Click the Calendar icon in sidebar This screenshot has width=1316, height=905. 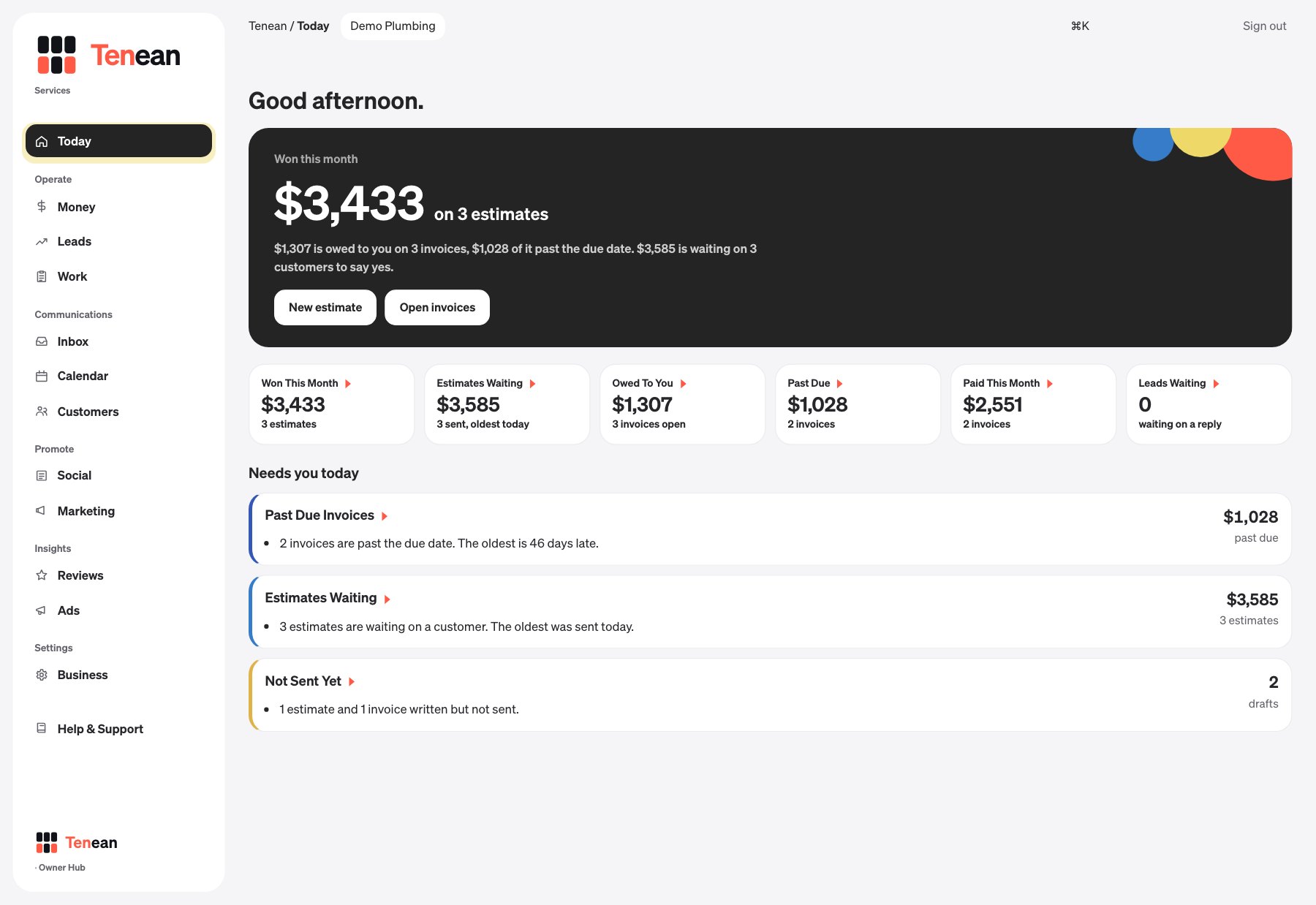[x=42, y=376]
